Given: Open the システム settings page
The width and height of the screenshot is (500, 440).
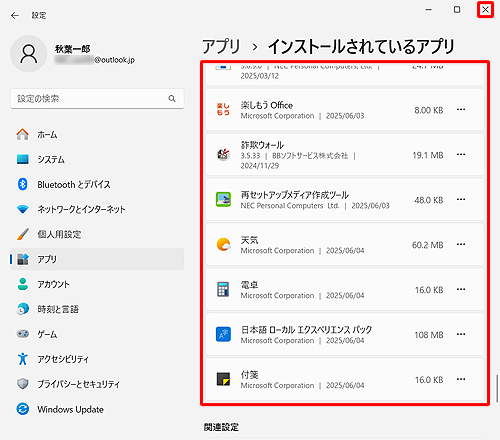Looking at the screenshot, I should point(97,159).
